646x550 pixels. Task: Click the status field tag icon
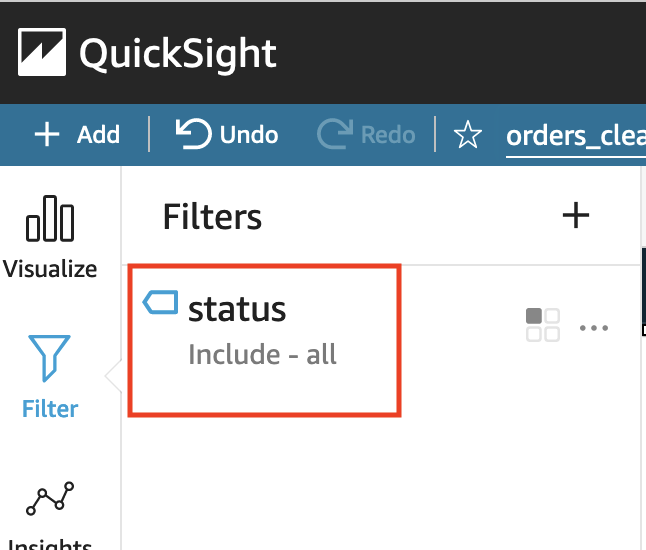[161, 301]
